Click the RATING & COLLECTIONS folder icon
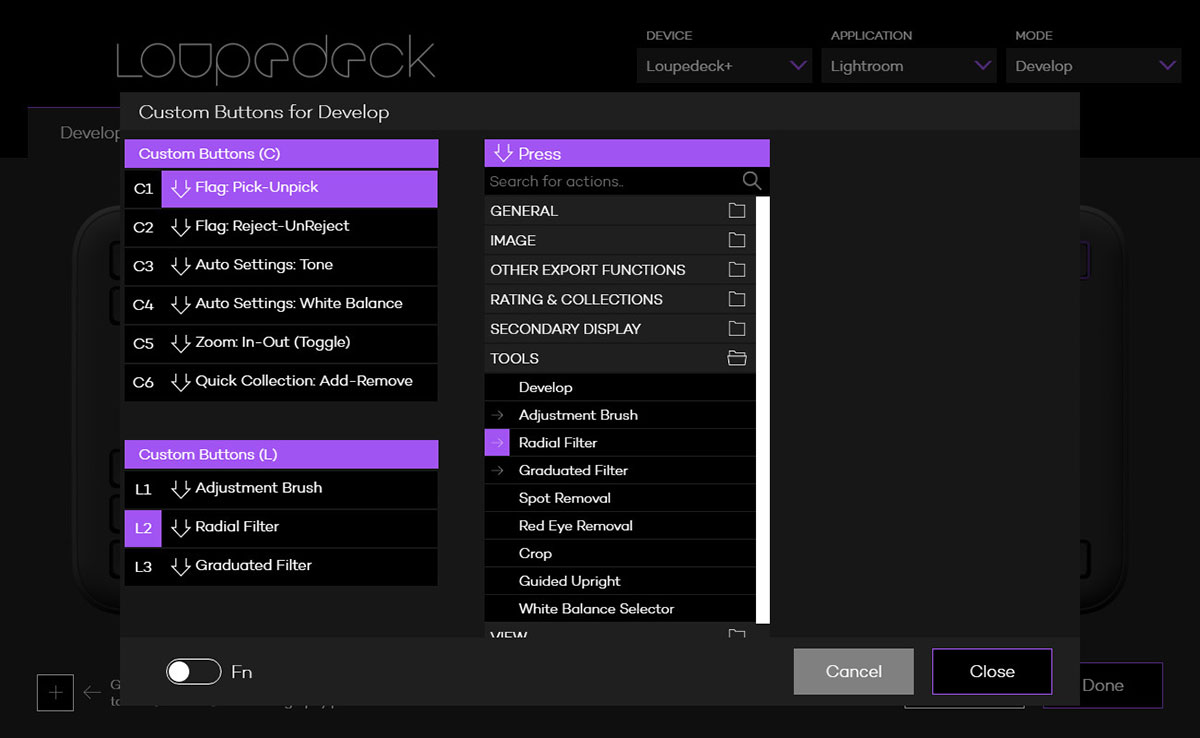 [737, 299]
